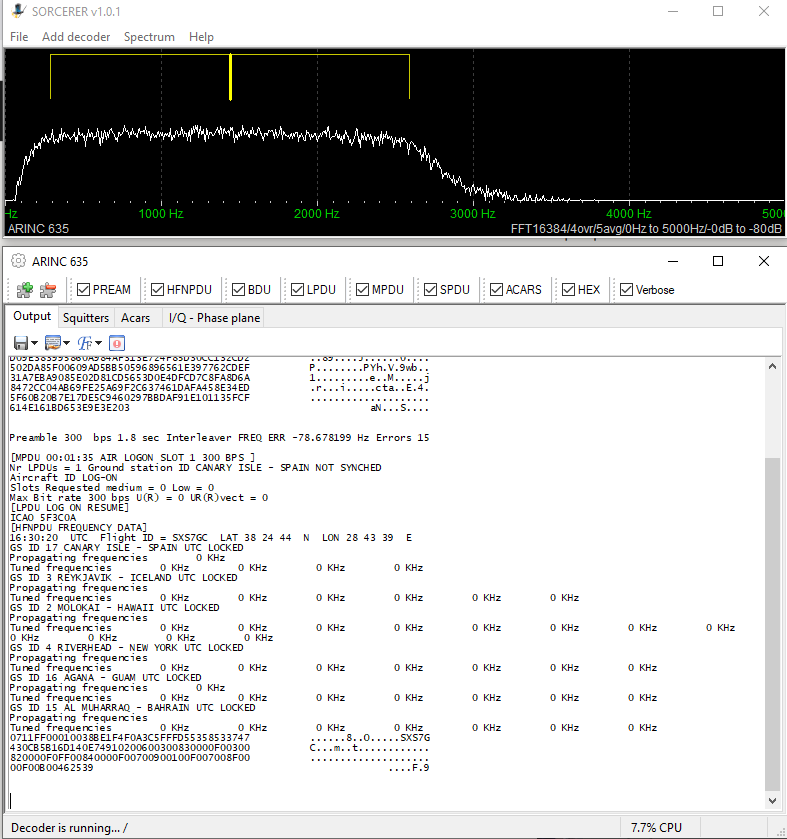
Task: Maximize the SORCERER main window
Action: pos(718,11)
